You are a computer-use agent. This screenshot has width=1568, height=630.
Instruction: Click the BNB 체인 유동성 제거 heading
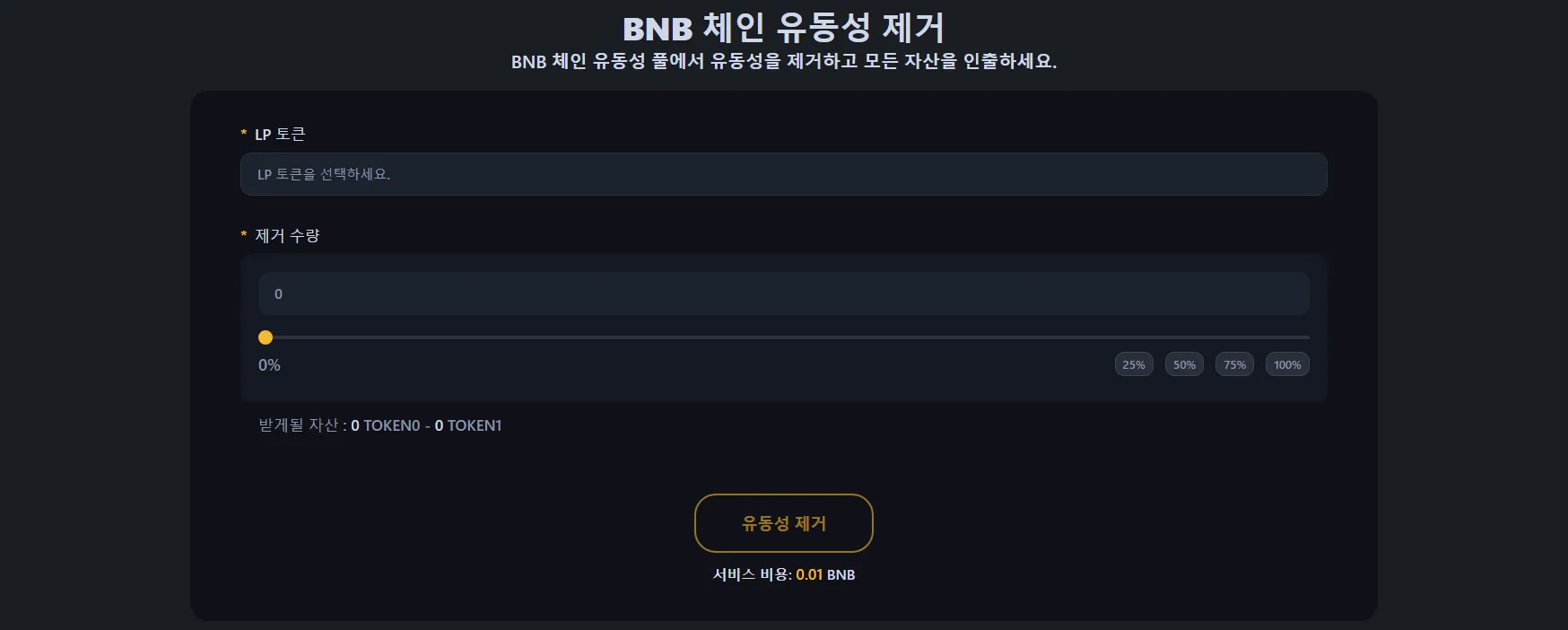(x=783, y=28)
